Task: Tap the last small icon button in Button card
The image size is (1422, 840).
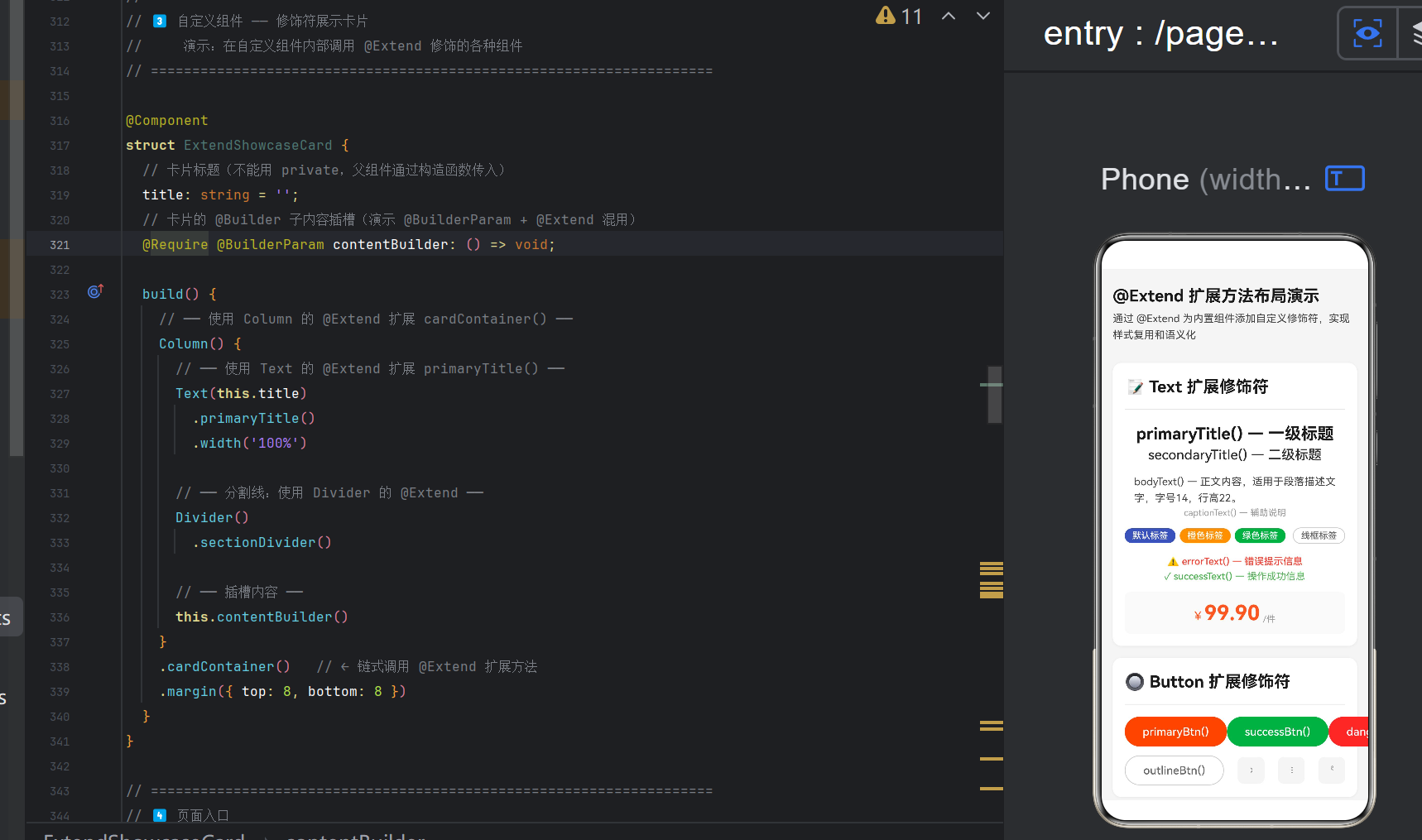Action: click(1332, 770)
